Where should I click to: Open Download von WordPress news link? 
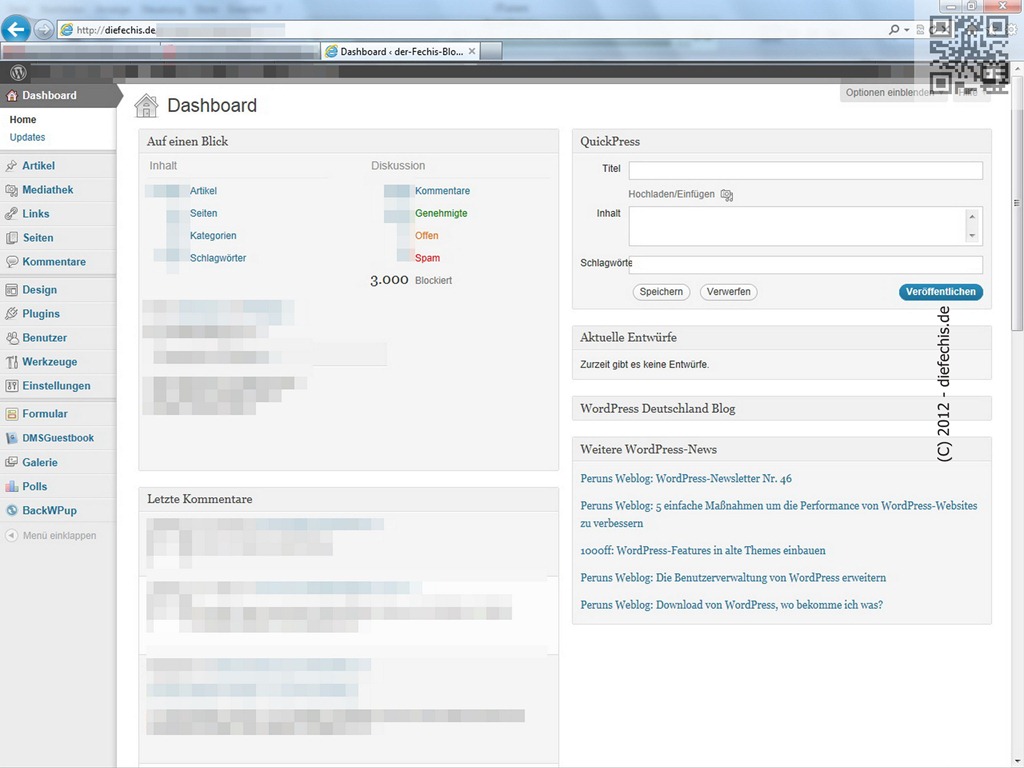pyautogui.click(x=731, y=605)
